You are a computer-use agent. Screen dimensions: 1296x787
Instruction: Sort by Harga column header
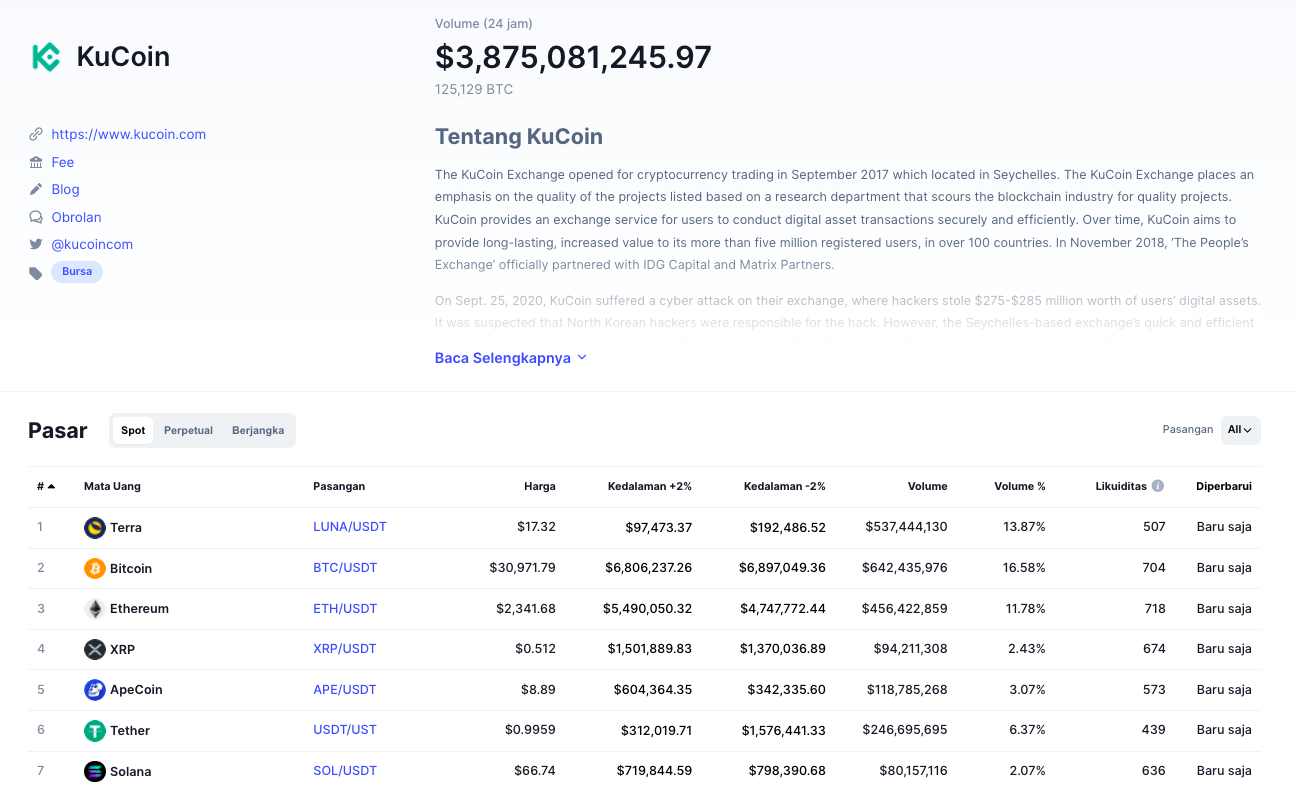pyautogui.click(x=540, y=486)
